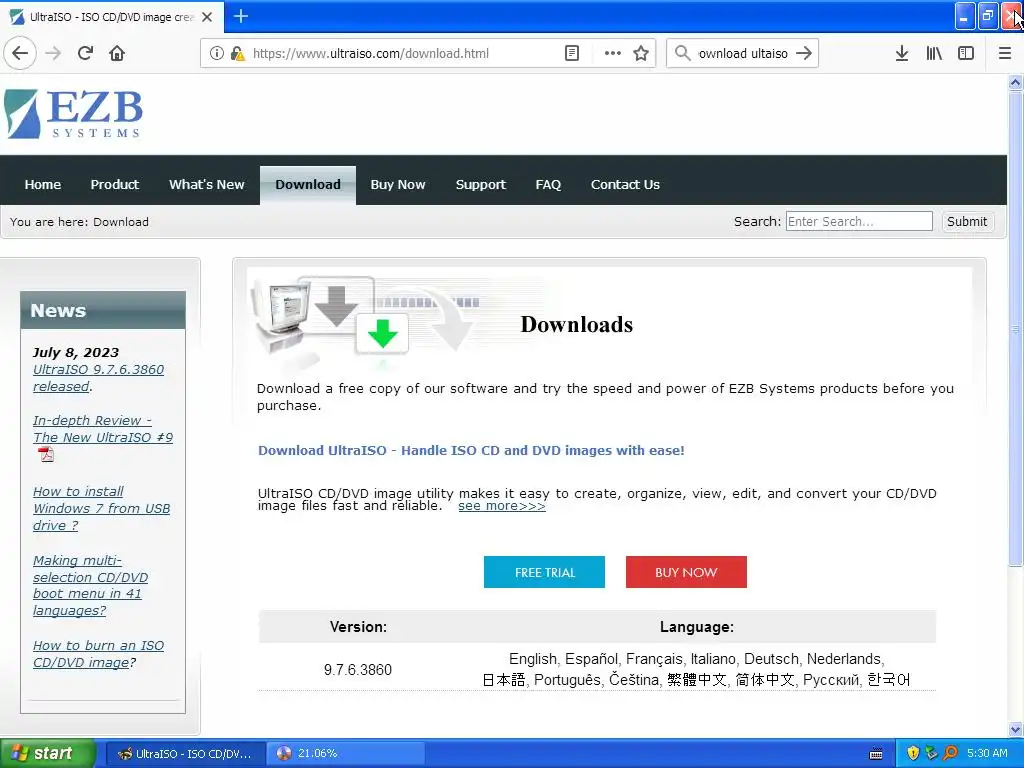
Task: Go back to the previous page
Action: point(20,54)
